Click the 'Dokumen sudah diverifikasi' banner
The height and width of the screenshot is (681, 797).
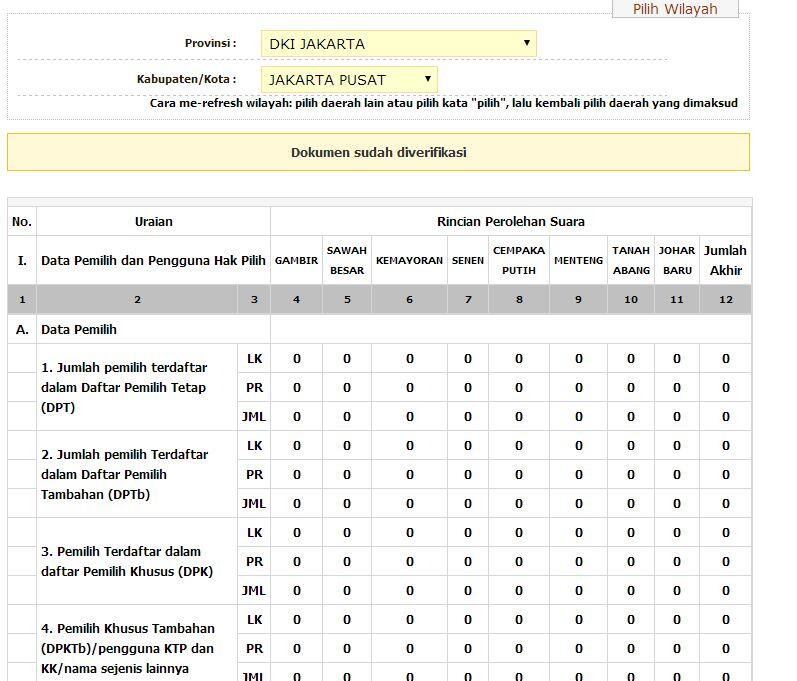click(378, 152)
